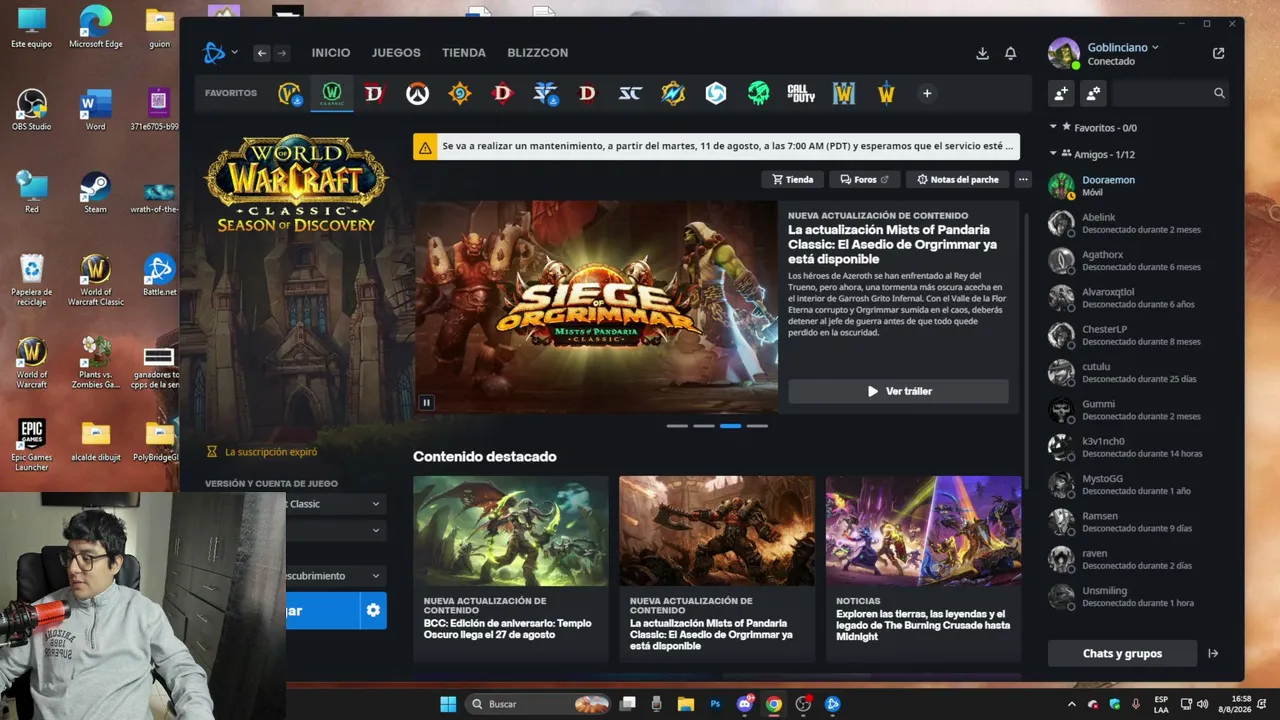
Task: Open the World of Warcraft retail favorite icon
Action: coord(289,94)
